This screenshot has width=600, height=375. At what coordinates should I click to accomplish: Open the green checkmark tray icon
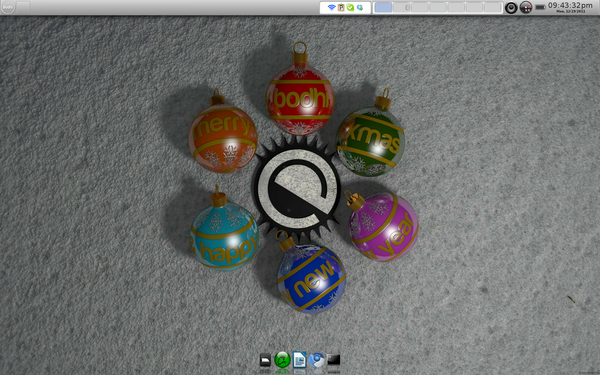tap(350, 8)
